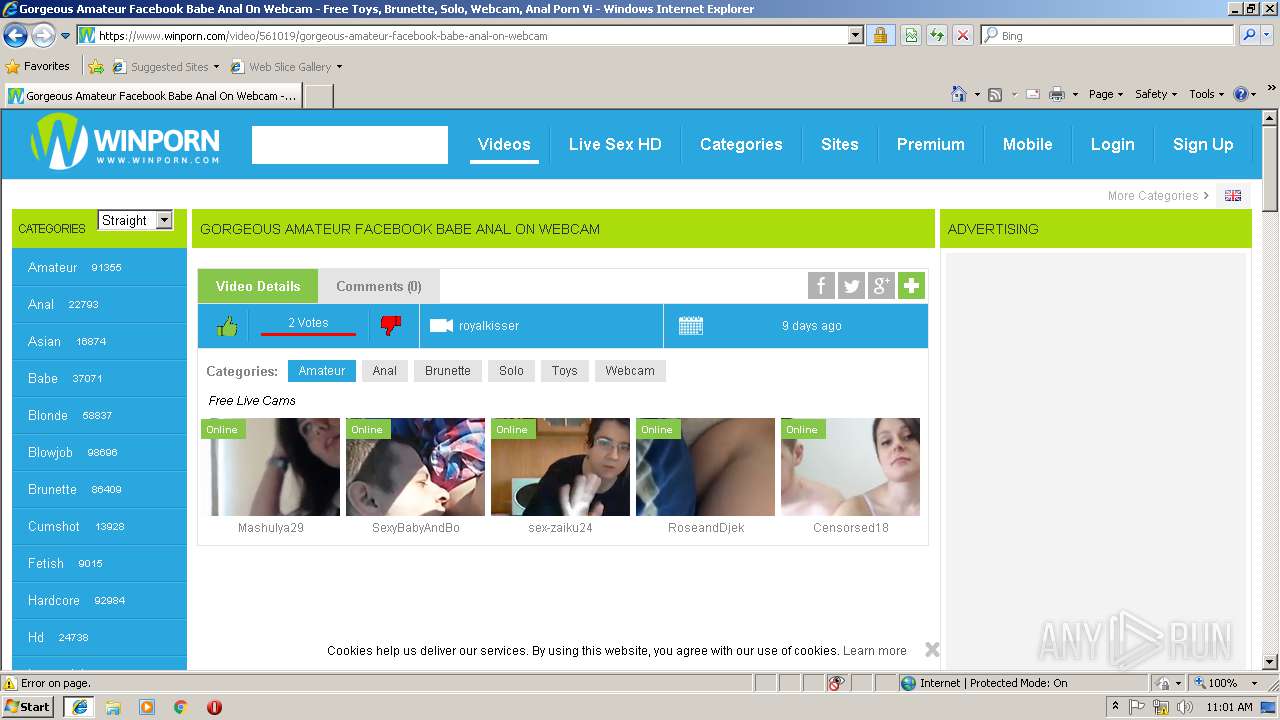
Task: Open the Mobile navigation item
Action: pos(1027,144)
